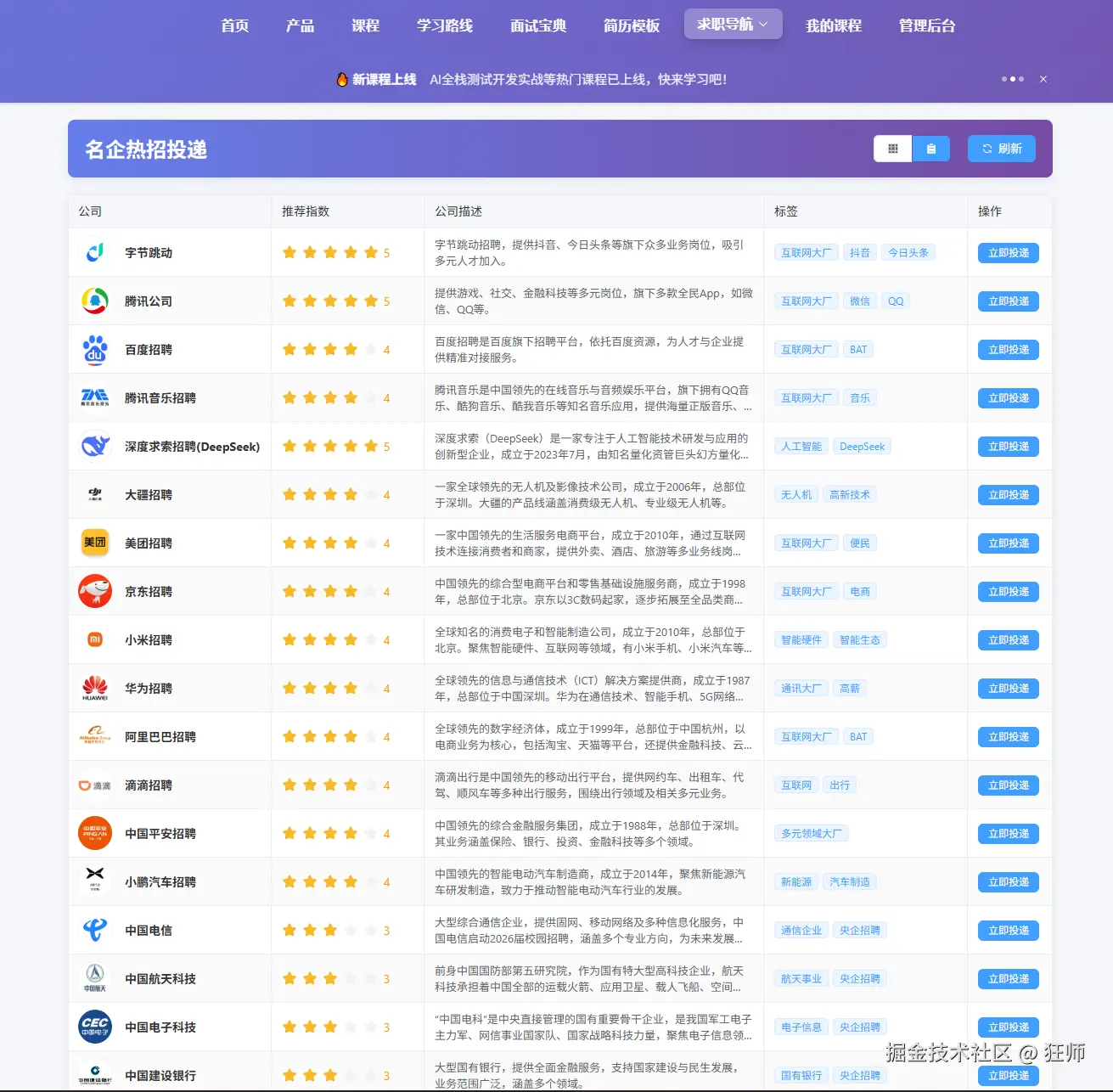This screenshot has height=1092, width=1113.
Task: Click the Tencent Music logo
Action: click(x=95, y=397)
